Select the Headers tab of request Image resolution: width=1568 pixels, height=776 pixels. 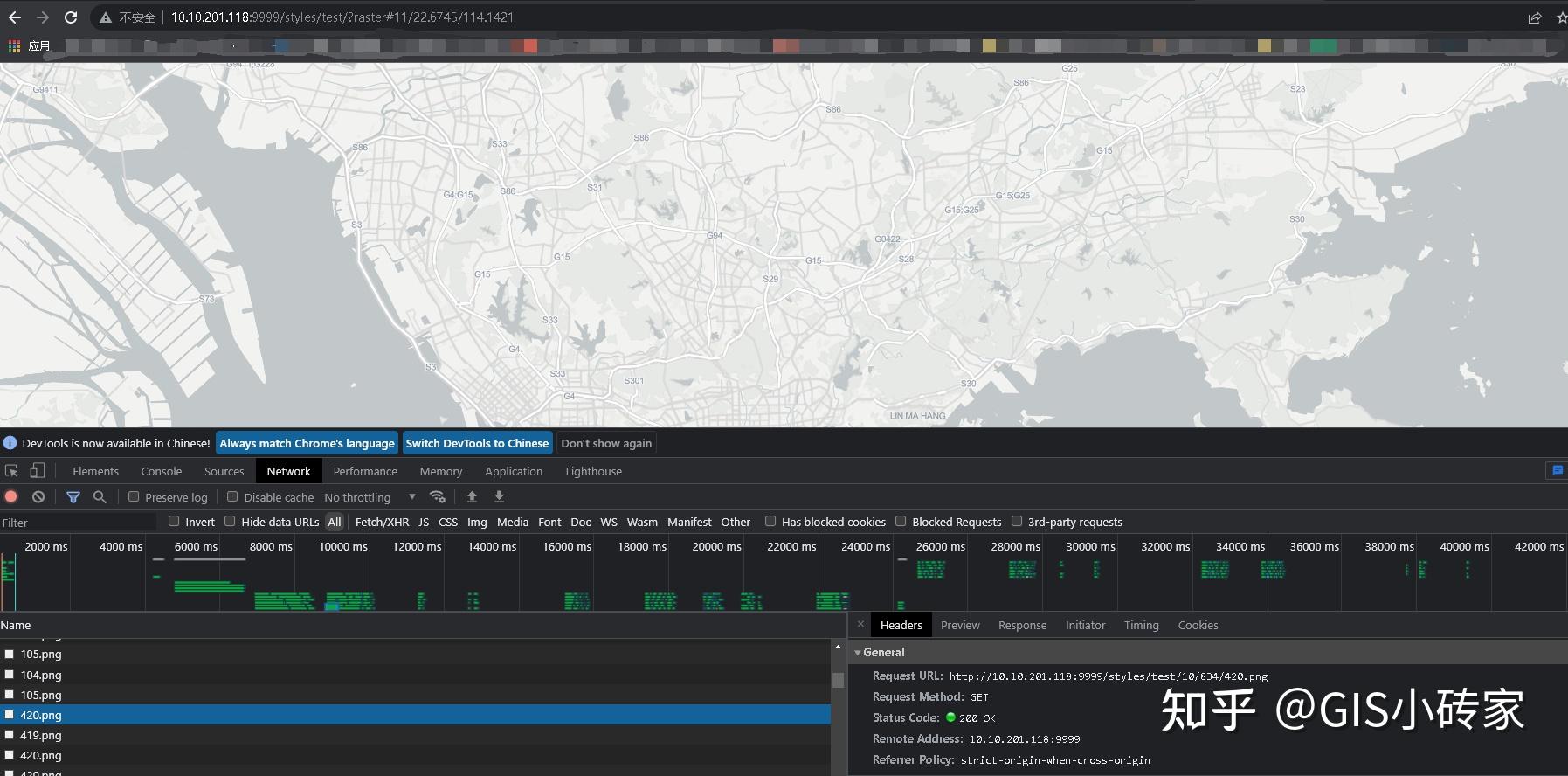click(x=901, y=625)
